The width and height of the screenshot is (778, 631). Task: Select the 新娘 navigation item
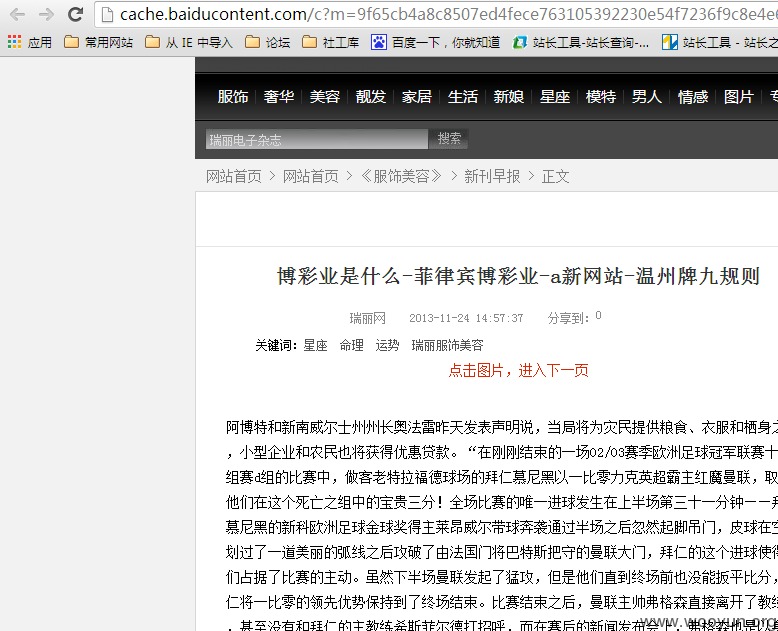509,96
